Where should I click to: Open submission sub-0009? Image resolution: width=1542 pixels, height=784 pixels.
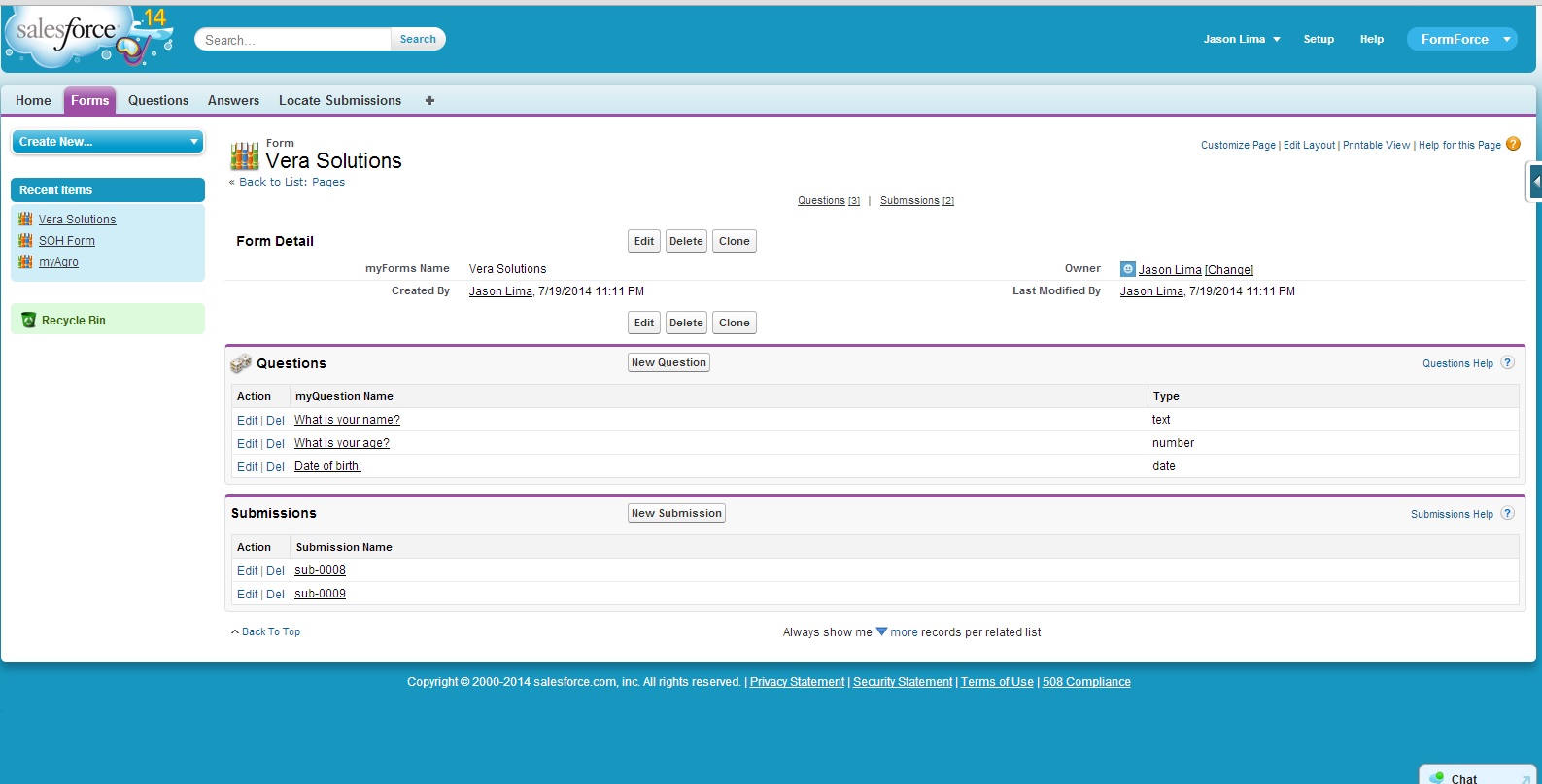320,594
